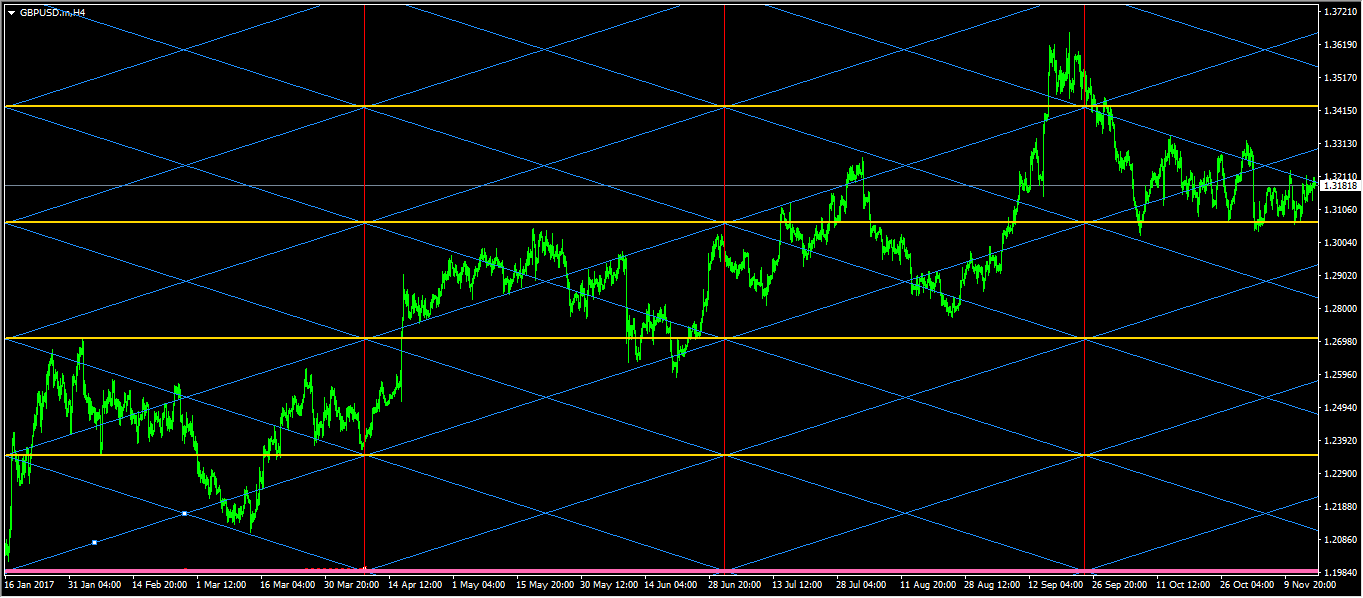The width and height of the screenshot is (1363, 598).
Task: Click the 14 Feb 20:00 time label
Action: click(159, 583)
